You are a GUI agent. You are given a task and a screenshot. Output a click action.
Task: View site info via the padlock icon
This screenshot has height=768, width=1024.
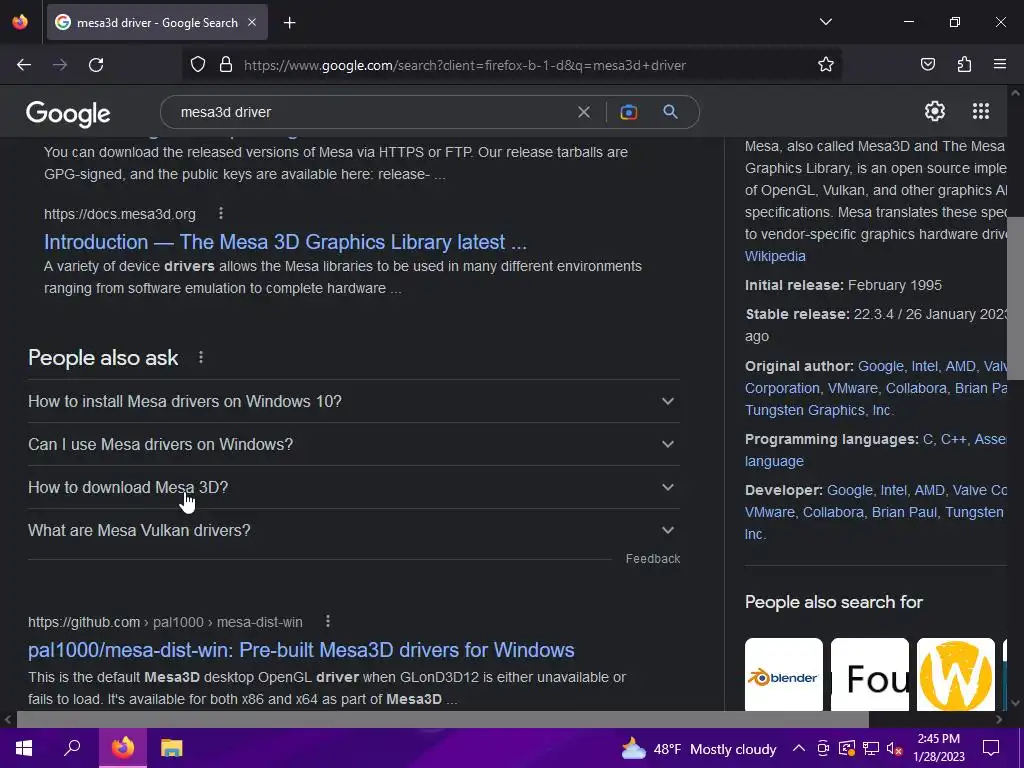(226, 65)
